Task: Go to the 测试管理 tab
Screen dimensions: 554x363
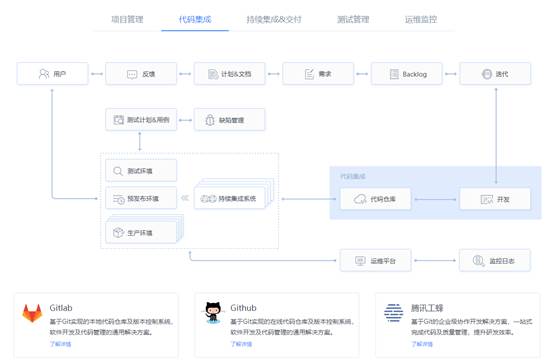Action: [x=353, y=19]
